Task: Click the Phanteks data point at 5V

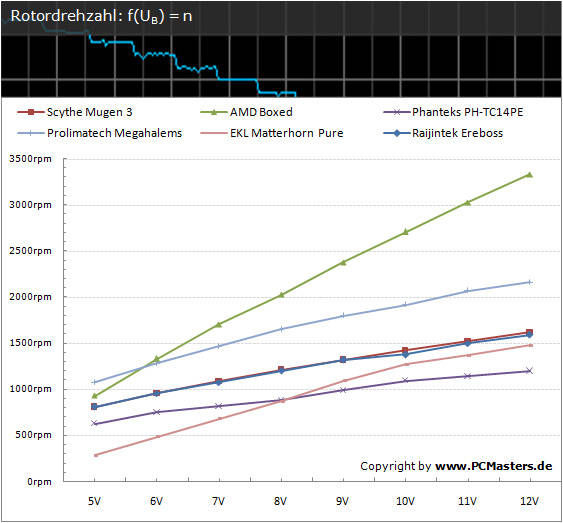Action: (94, 423)
